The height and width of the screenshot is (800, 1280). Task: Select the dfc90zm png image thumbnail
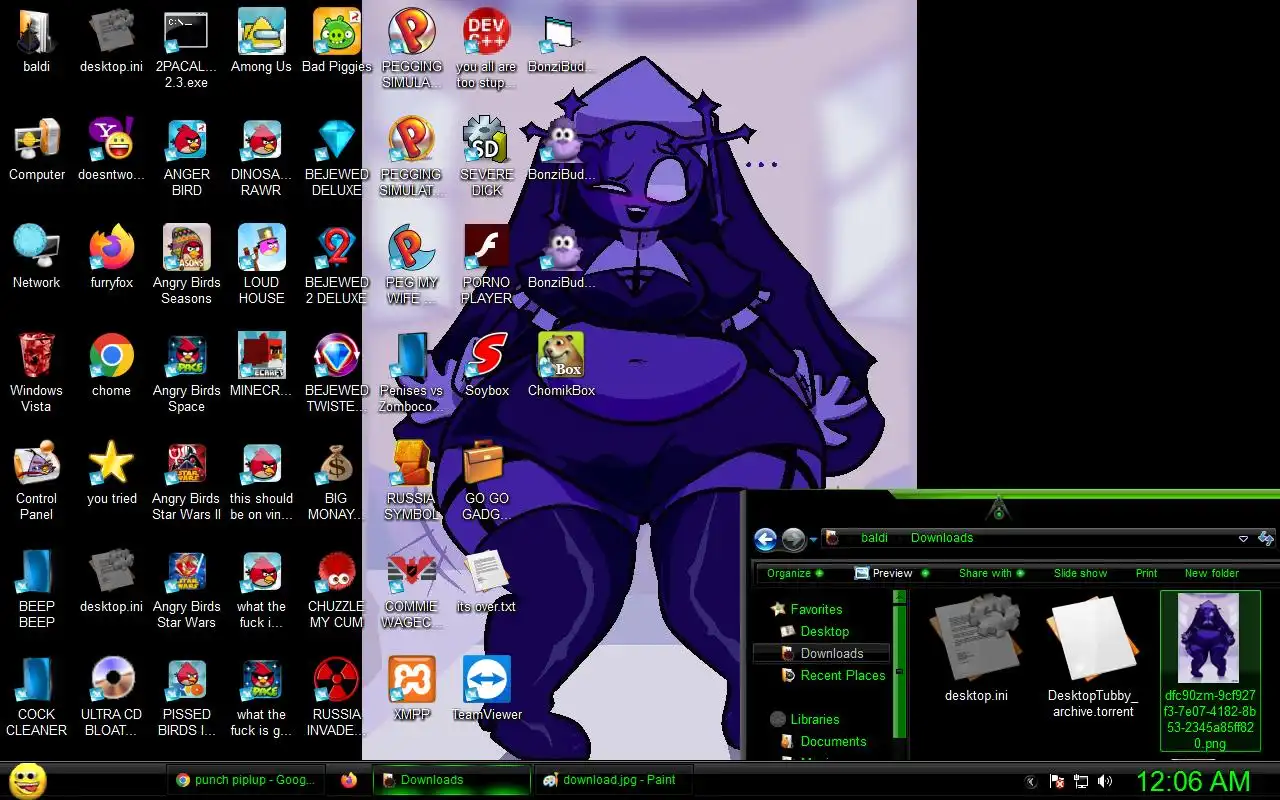(1210, 670)
